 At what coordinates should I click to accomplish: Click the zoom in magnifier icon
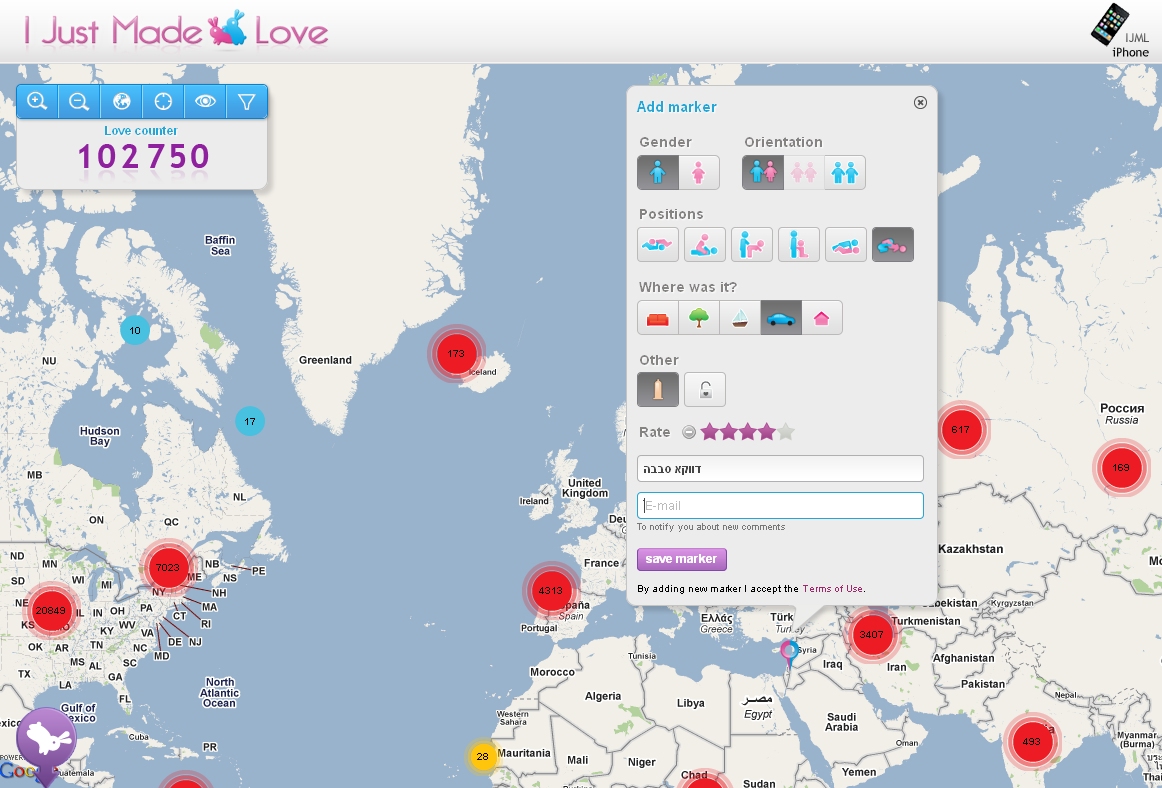tap(37, 101)
